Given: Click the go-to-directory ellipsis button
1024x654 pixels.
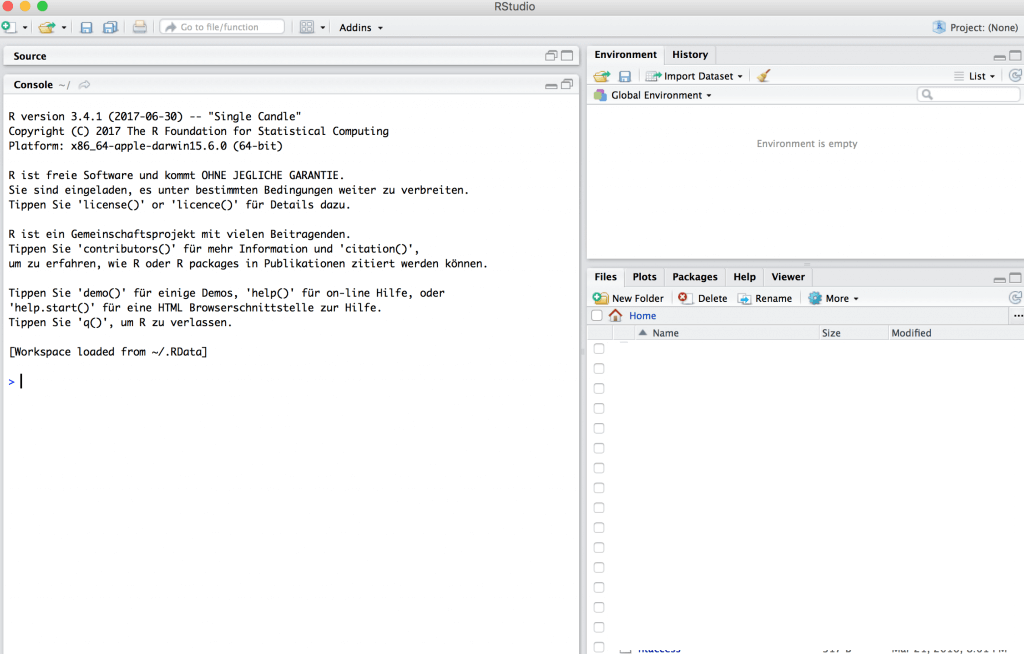Looking at the screenshot, I should [1017, 316].
